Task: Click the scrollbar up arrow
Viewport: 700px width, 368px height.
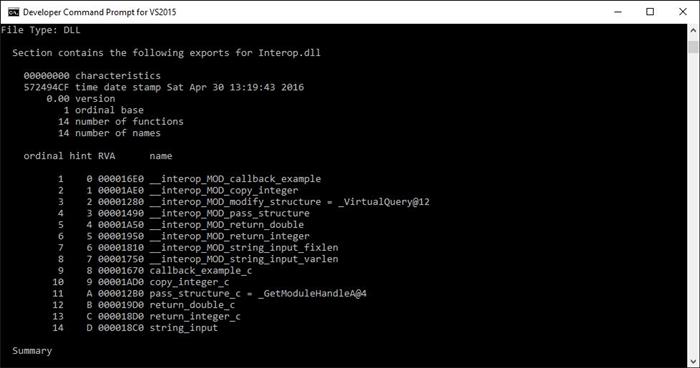Action: tap(693, 30)
